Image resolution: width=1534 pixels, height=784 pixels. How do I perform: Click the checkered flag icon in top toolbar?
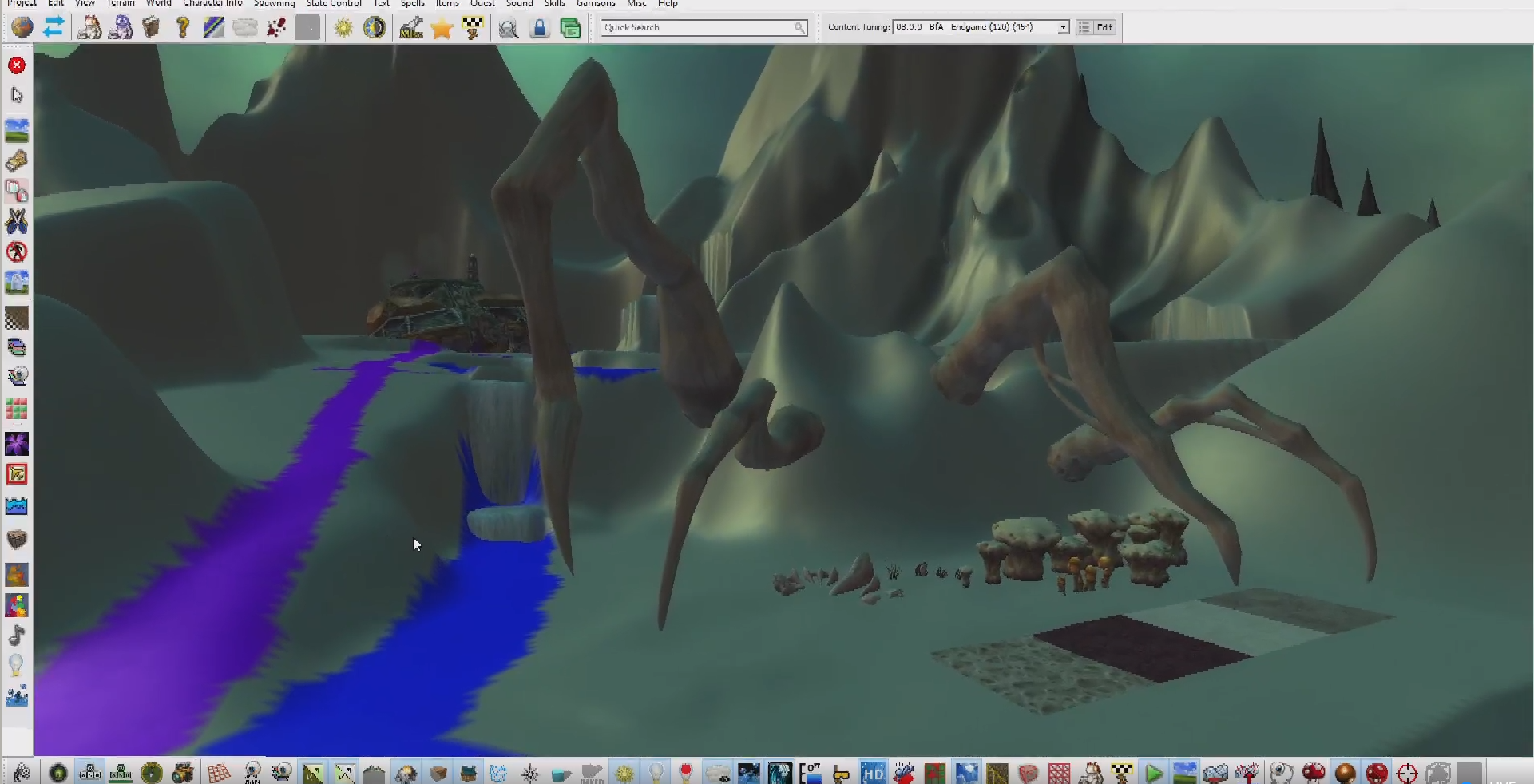tap(473, 28)
